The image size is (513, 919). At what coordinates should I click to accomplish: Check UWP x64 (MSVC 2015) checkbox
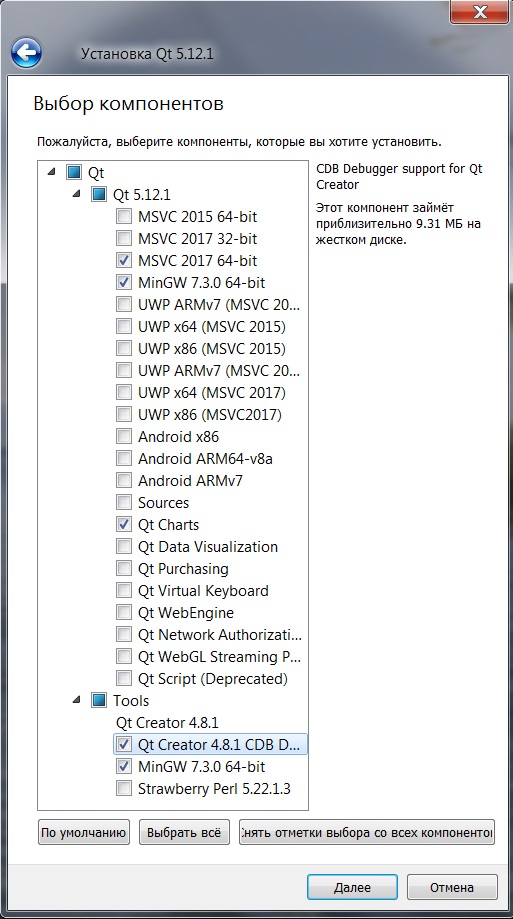click(x=124, y=326)
